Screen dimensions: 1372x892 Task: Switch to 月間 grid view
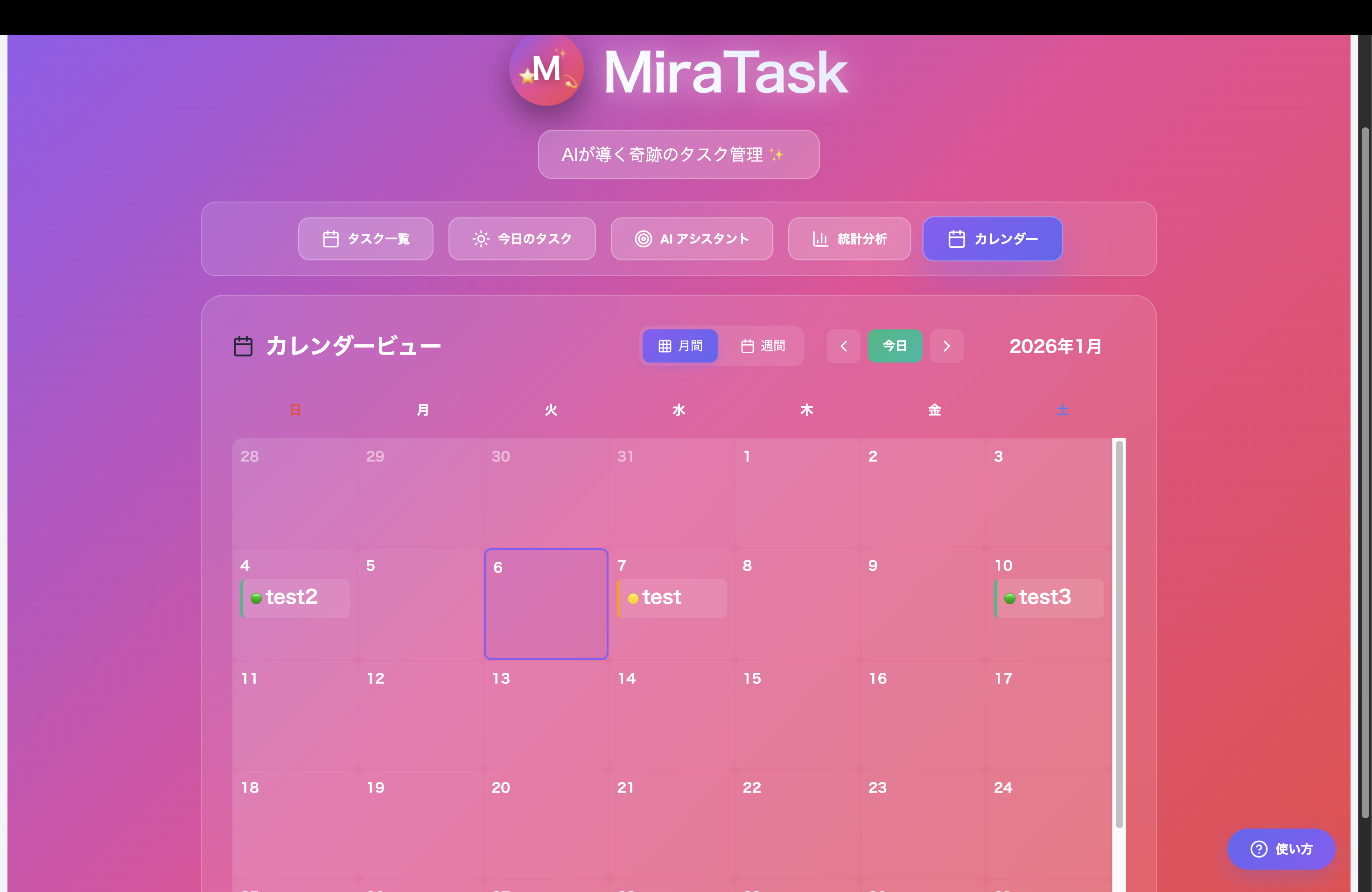(679, 346)
